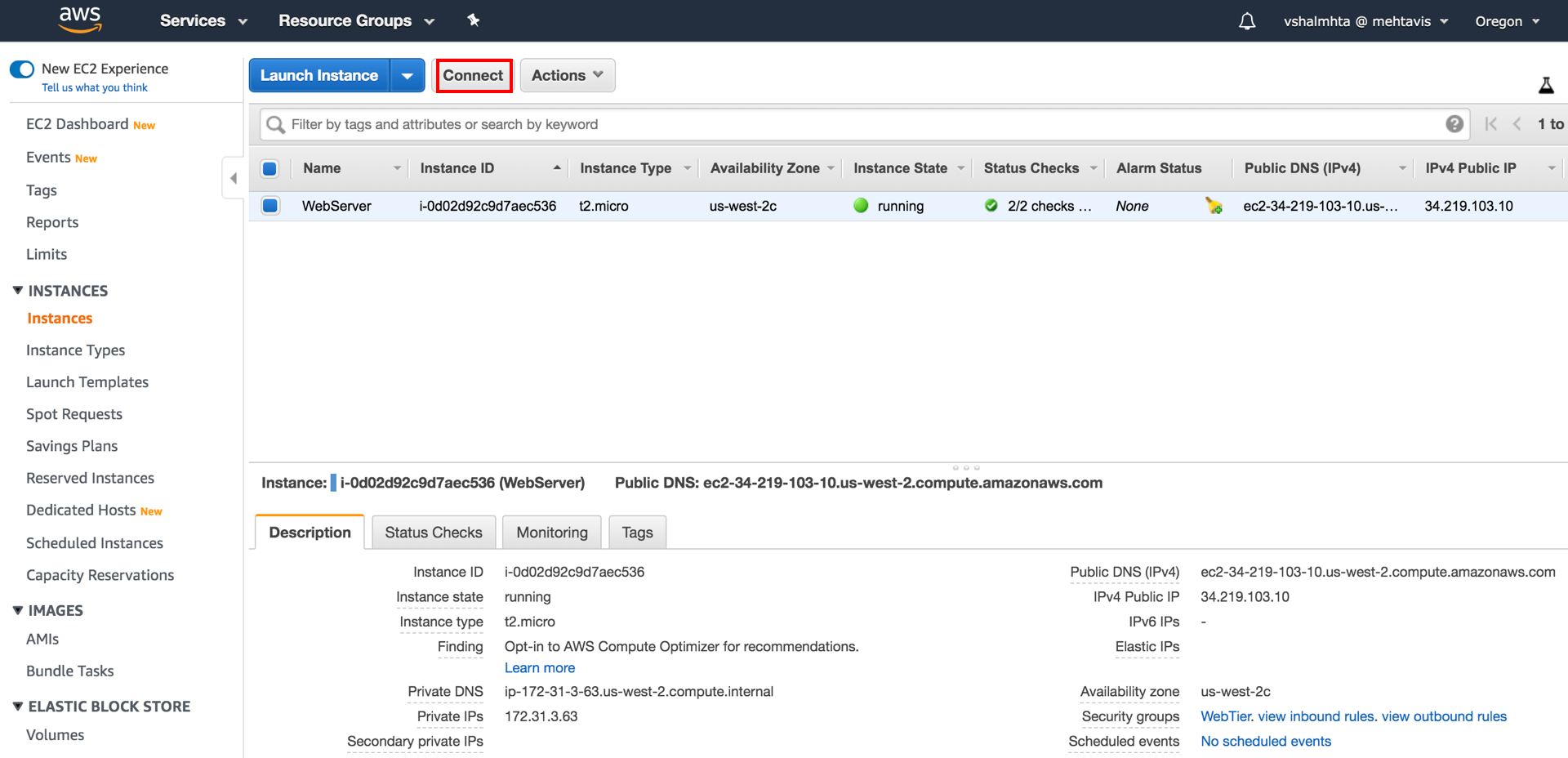Go to previous page of results
Viewport: 1568px width, 758px height.
tap(1517, 124)
